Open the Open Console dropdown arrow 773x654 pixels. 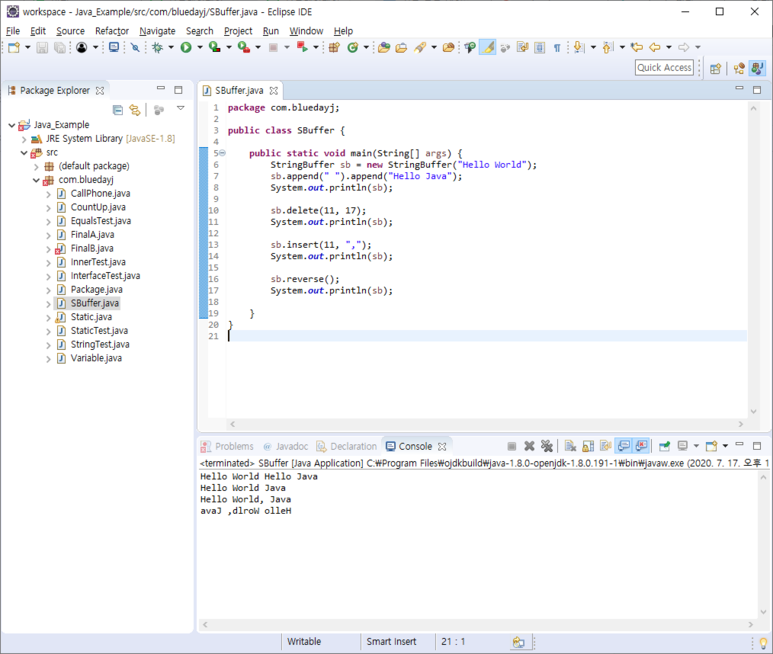[x=725, y=446]
